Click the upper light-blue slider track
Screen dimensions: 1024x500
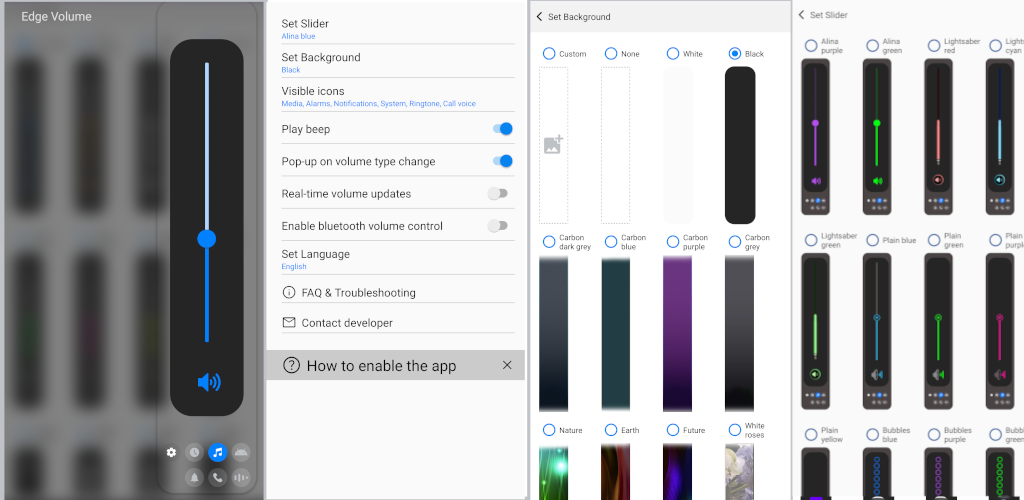[x=206, y=146]
